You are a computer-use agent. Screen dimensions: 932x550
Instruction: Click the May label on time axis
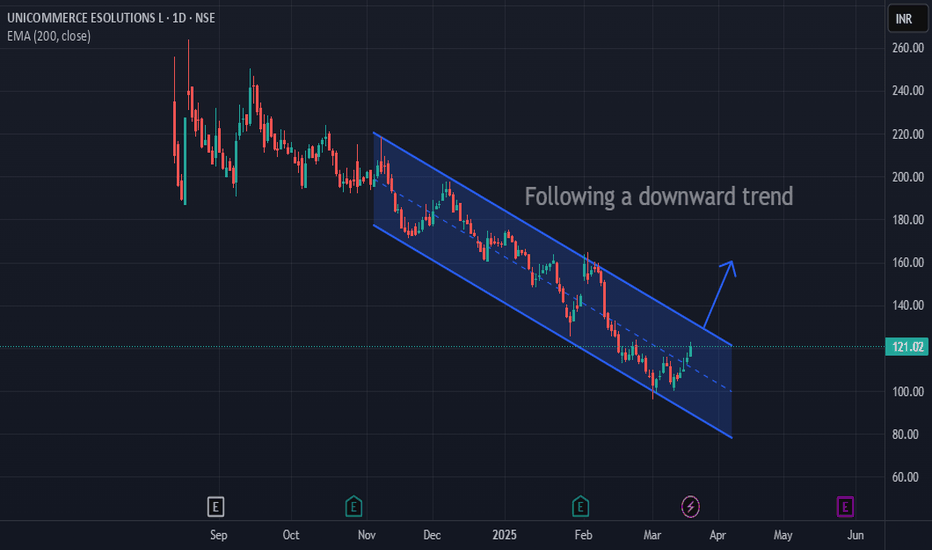pyautogui.click(x=783, y=535)
